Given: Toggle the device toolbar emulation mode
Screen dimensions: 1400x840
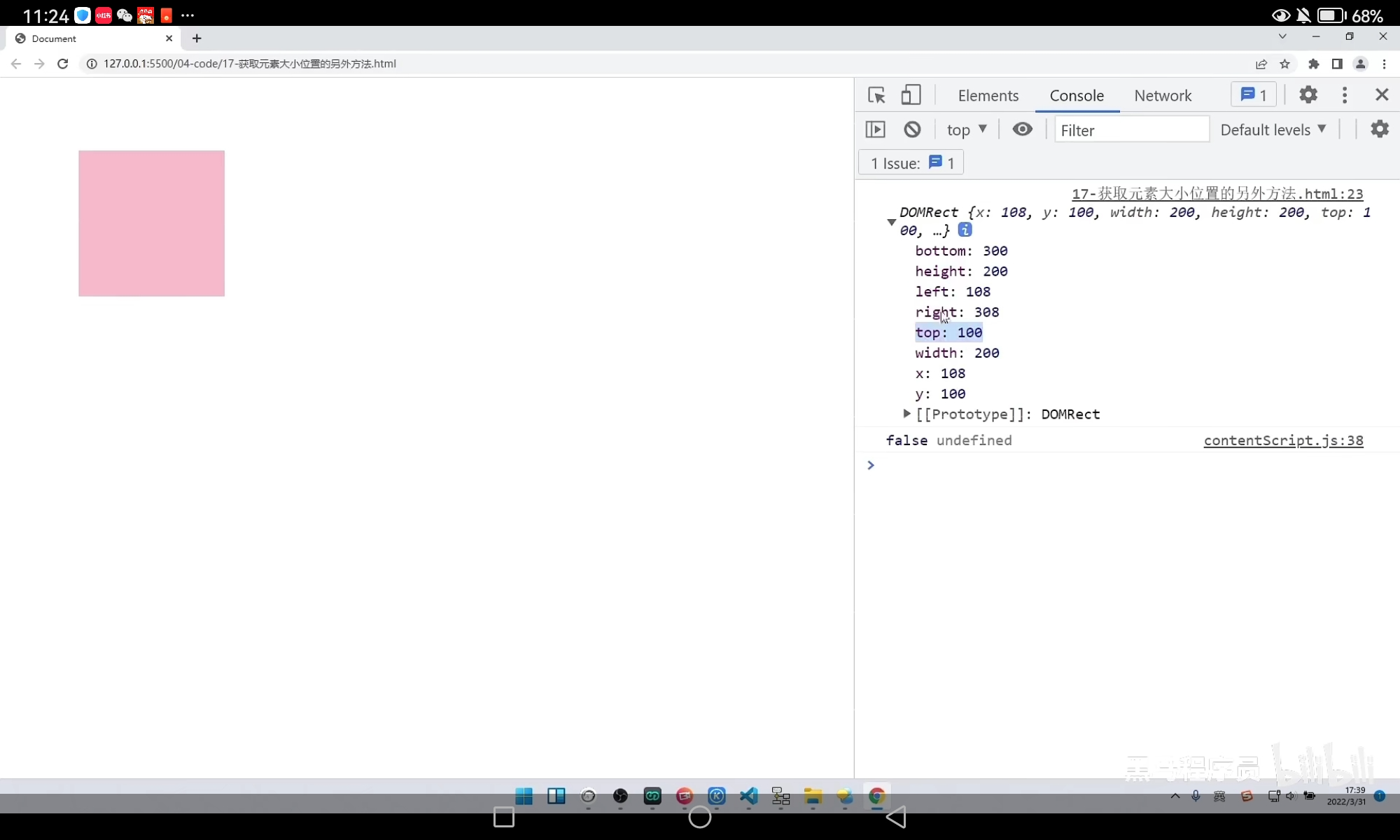Looking at the screenshot, I should point(911,94).
